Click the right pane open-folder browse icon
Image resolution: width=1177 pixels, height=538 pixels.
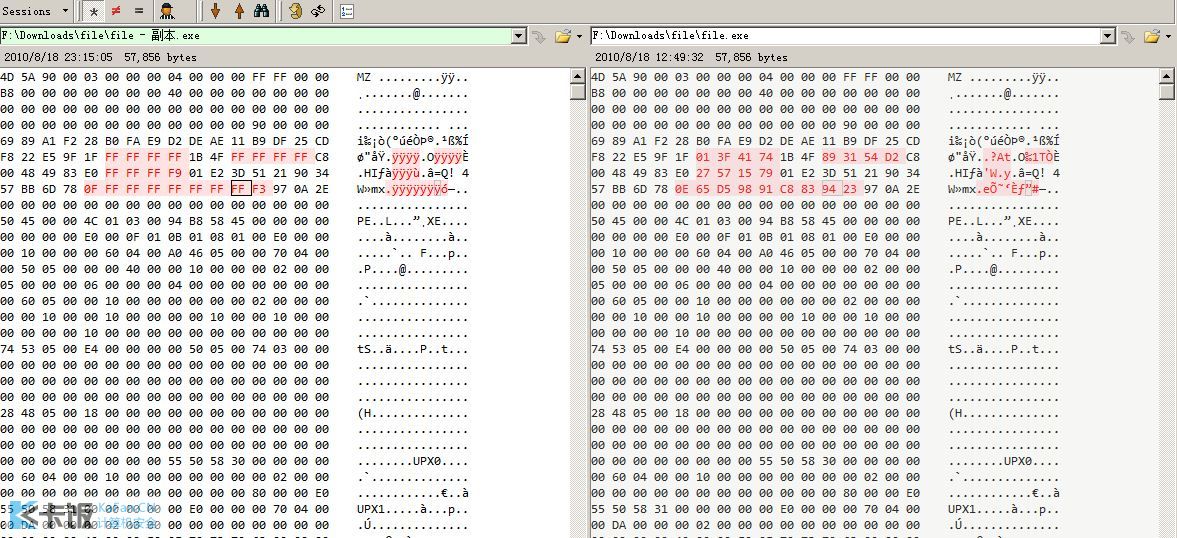click(1152, 36)
